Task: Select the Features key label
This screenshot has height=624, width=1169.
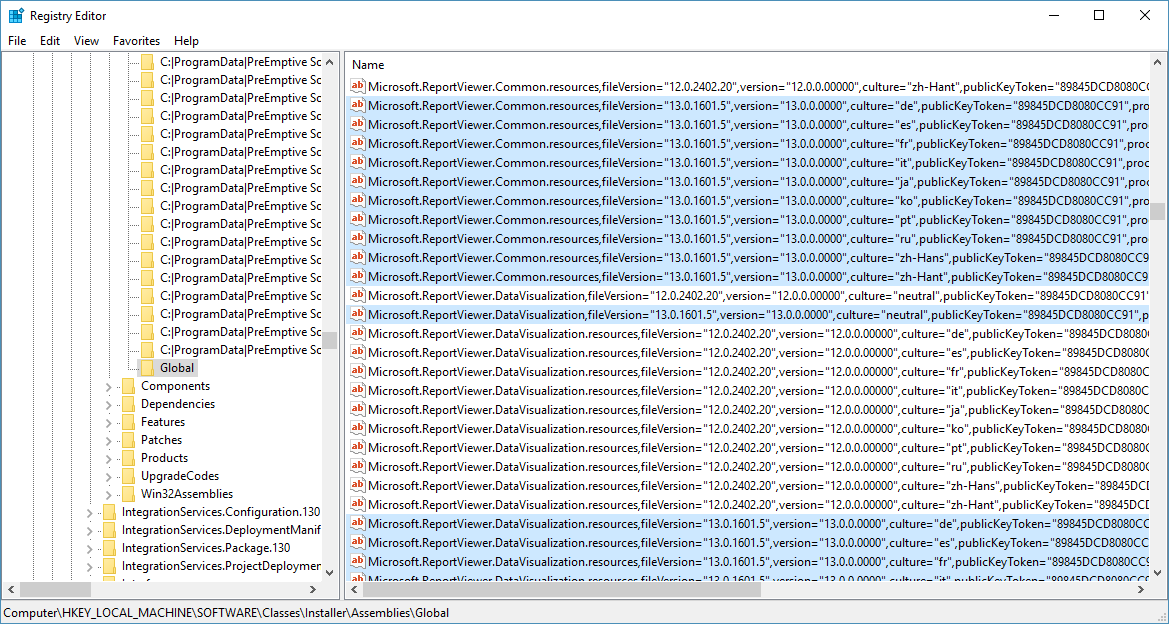Action: [x=163, y=422]
